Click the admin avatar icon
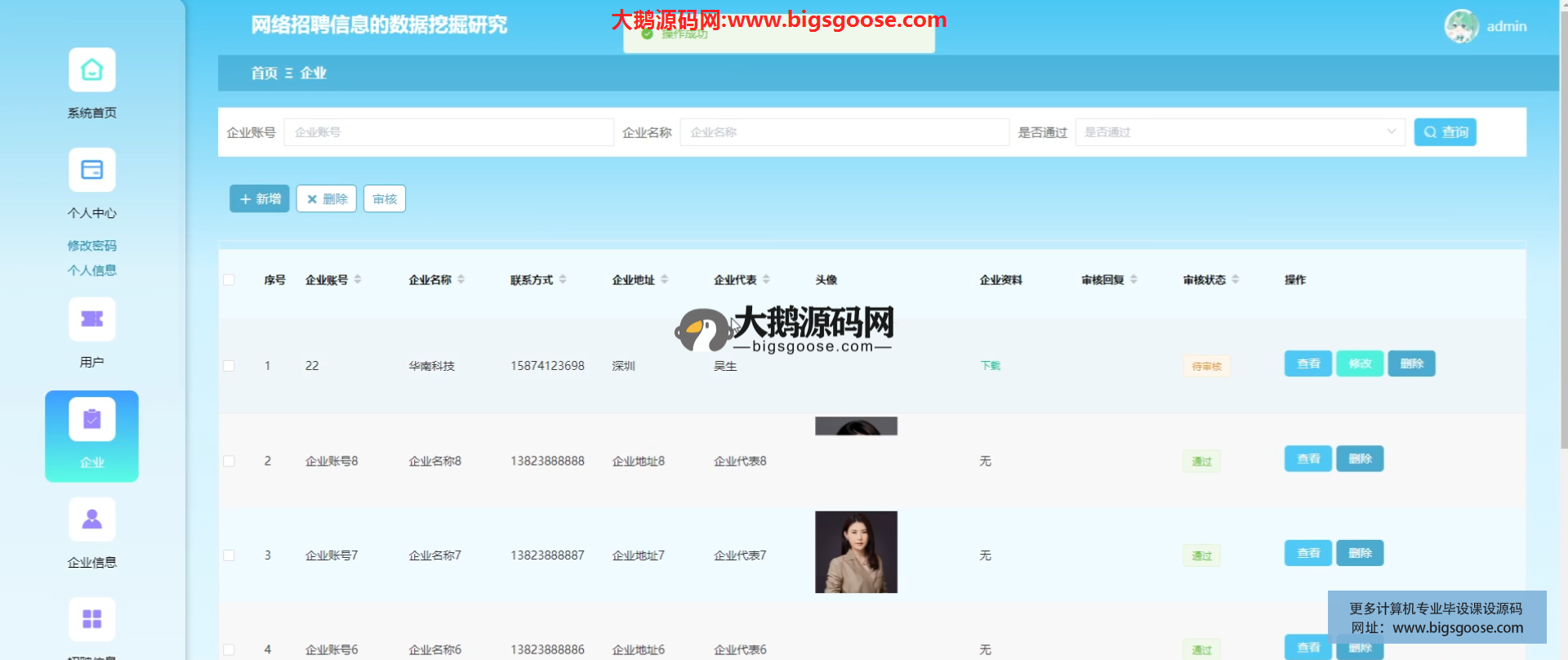Screen dimensions: 1568x660 click(1461, 26)
